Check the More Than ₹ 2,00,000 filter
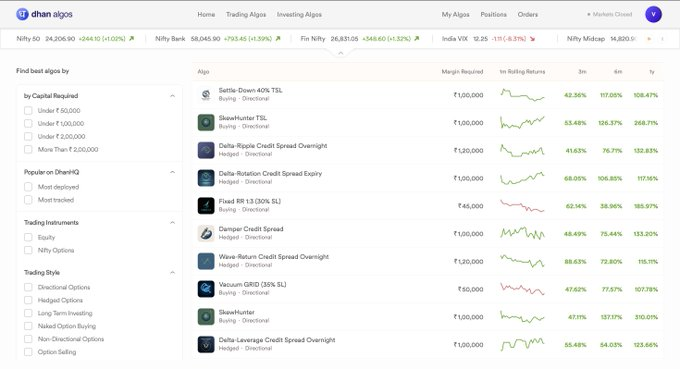This screenshot has height=369, width=680. click(28, 149)
